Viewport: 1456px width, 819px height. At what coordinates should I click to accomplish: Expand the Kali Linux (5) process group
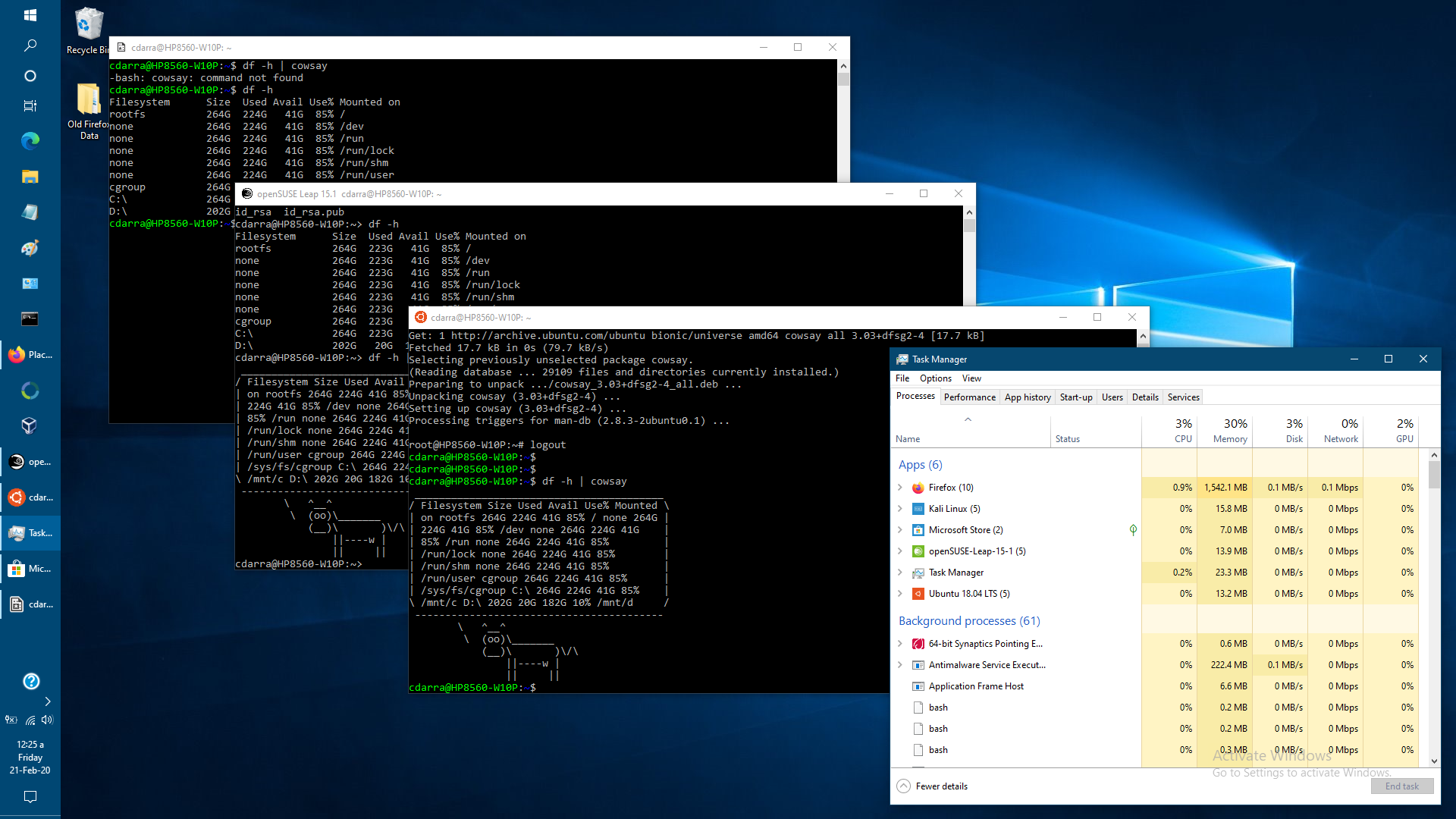tap(900, 509)
